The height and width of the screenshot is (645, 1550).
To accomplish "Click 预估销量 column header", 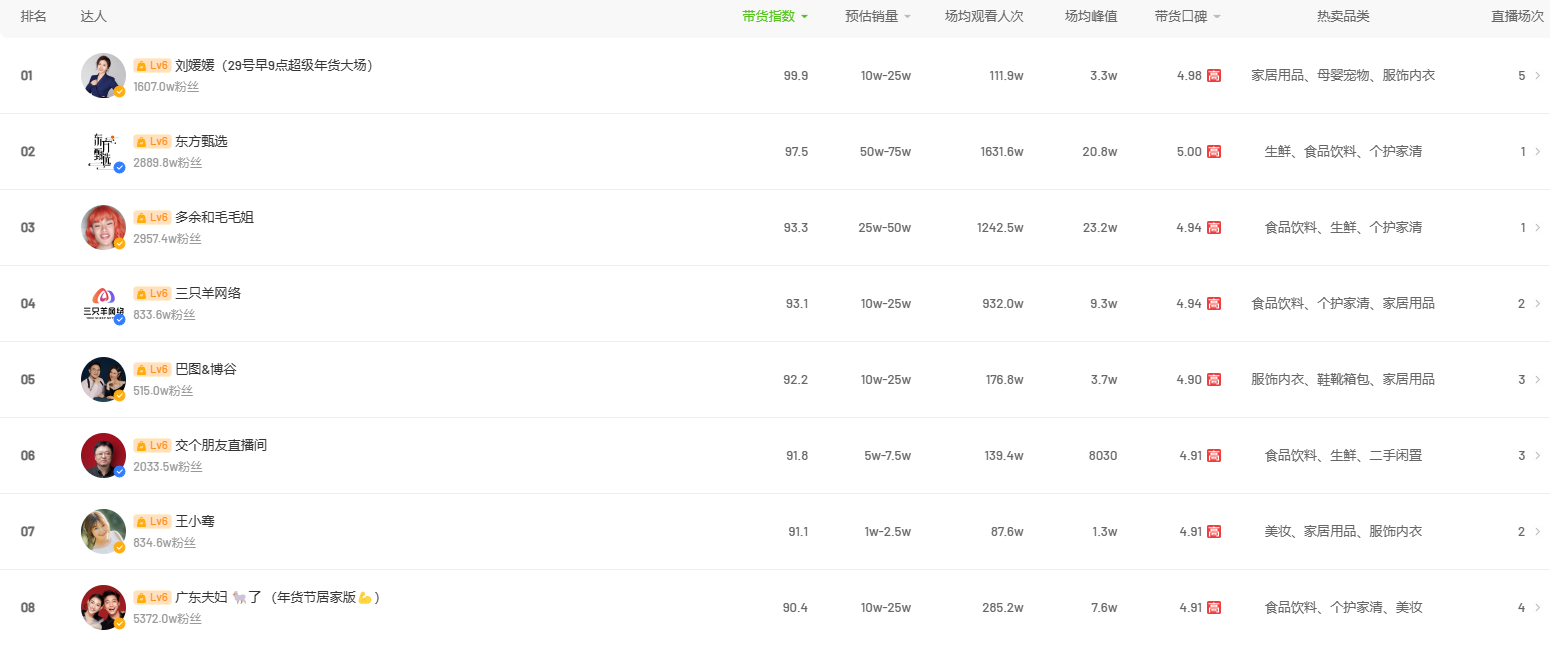I will pyautogui.click(x=871, y=17).
